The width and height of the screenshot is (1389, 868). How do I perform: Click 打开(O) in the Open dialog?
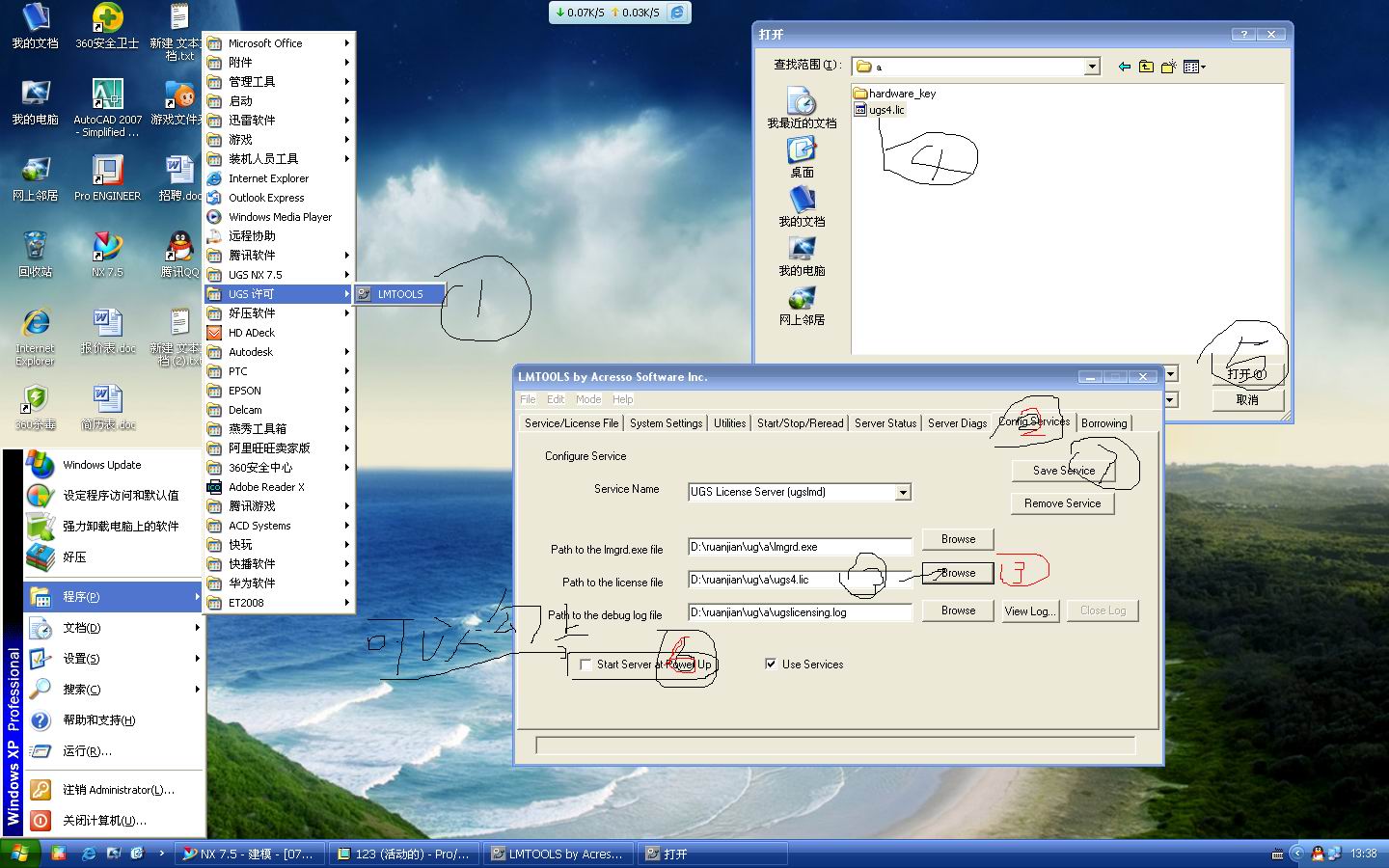(1247, 374)
